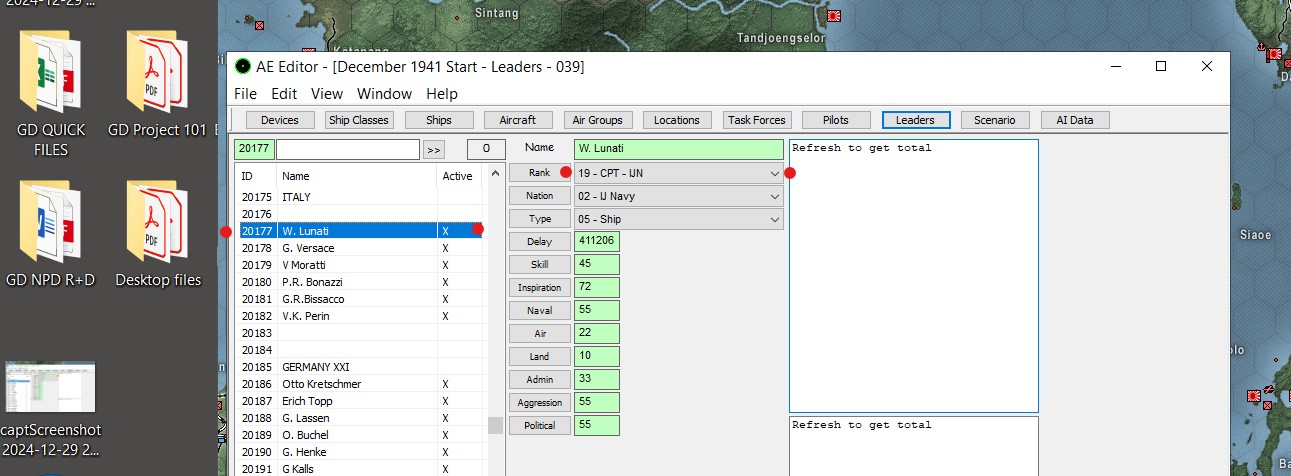Select the ITALY row in leader list
The width and height of the screenshot is (1291, 476).
click(359, 197)
